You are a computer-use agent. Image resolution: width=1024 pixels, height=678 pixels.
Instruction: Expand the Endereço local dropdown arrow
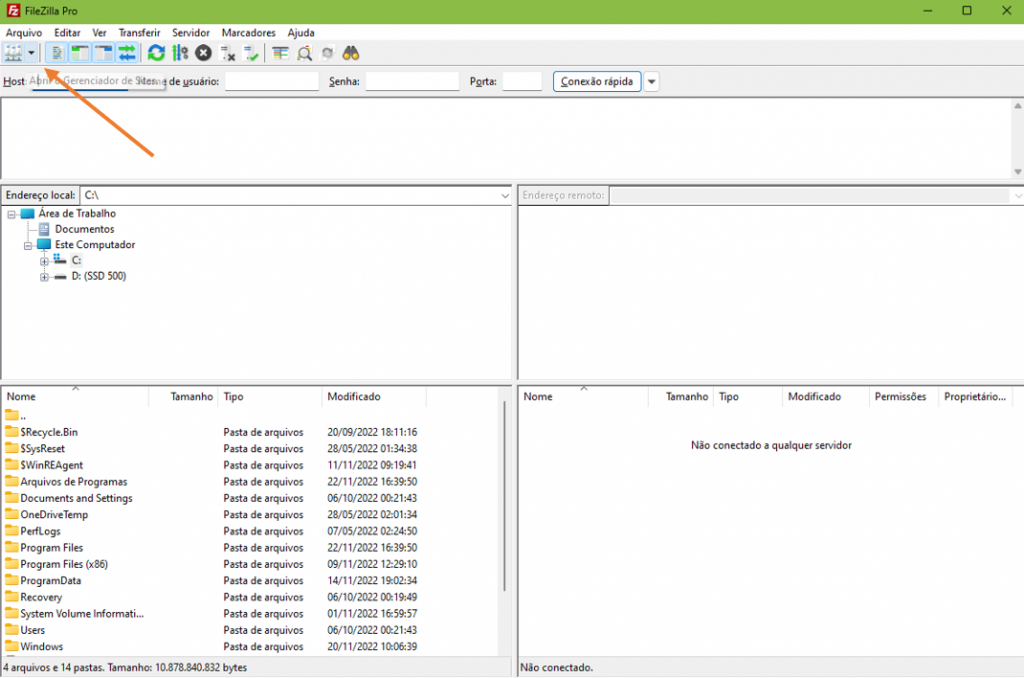[x=505, y=195]
